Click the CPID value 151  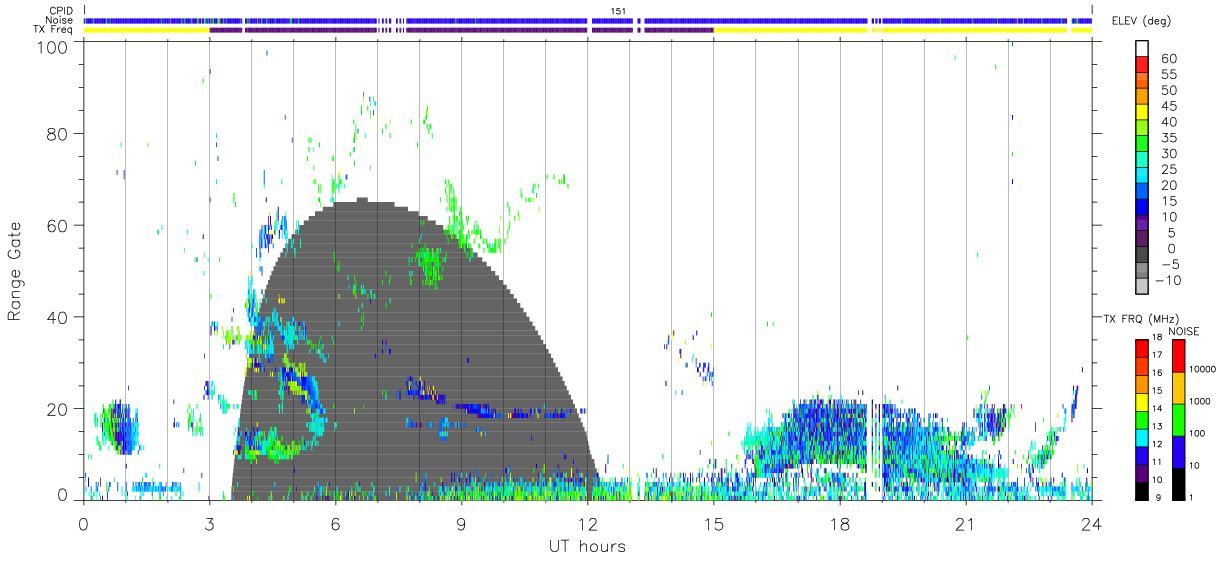pos(619,11)
